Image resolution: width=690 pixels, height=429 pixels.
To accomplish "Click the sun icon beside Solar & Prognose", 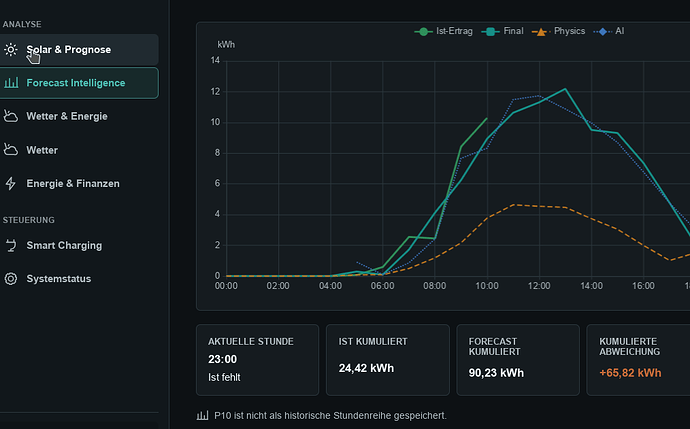I will pos(11,50).
